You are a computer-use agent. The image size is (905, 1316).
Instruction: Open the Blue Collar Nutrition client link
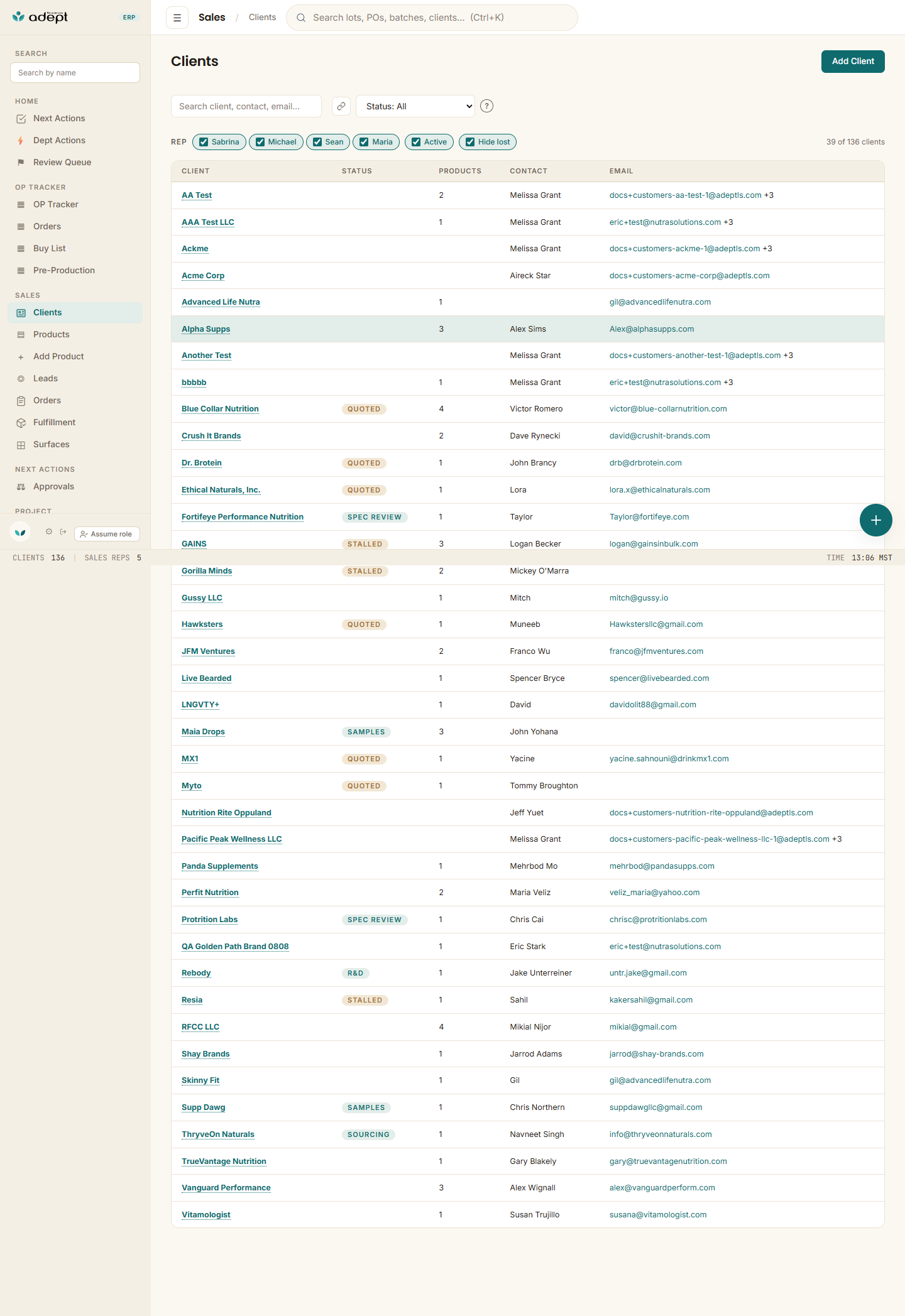[220, 409]
